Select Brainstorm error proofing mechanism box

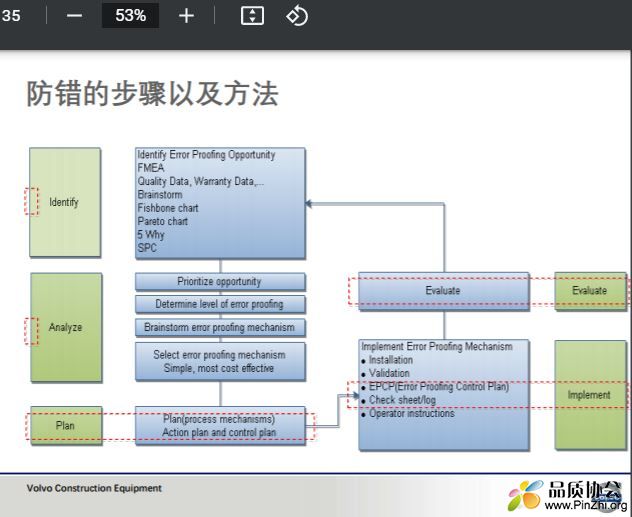[x=220, y=327]
